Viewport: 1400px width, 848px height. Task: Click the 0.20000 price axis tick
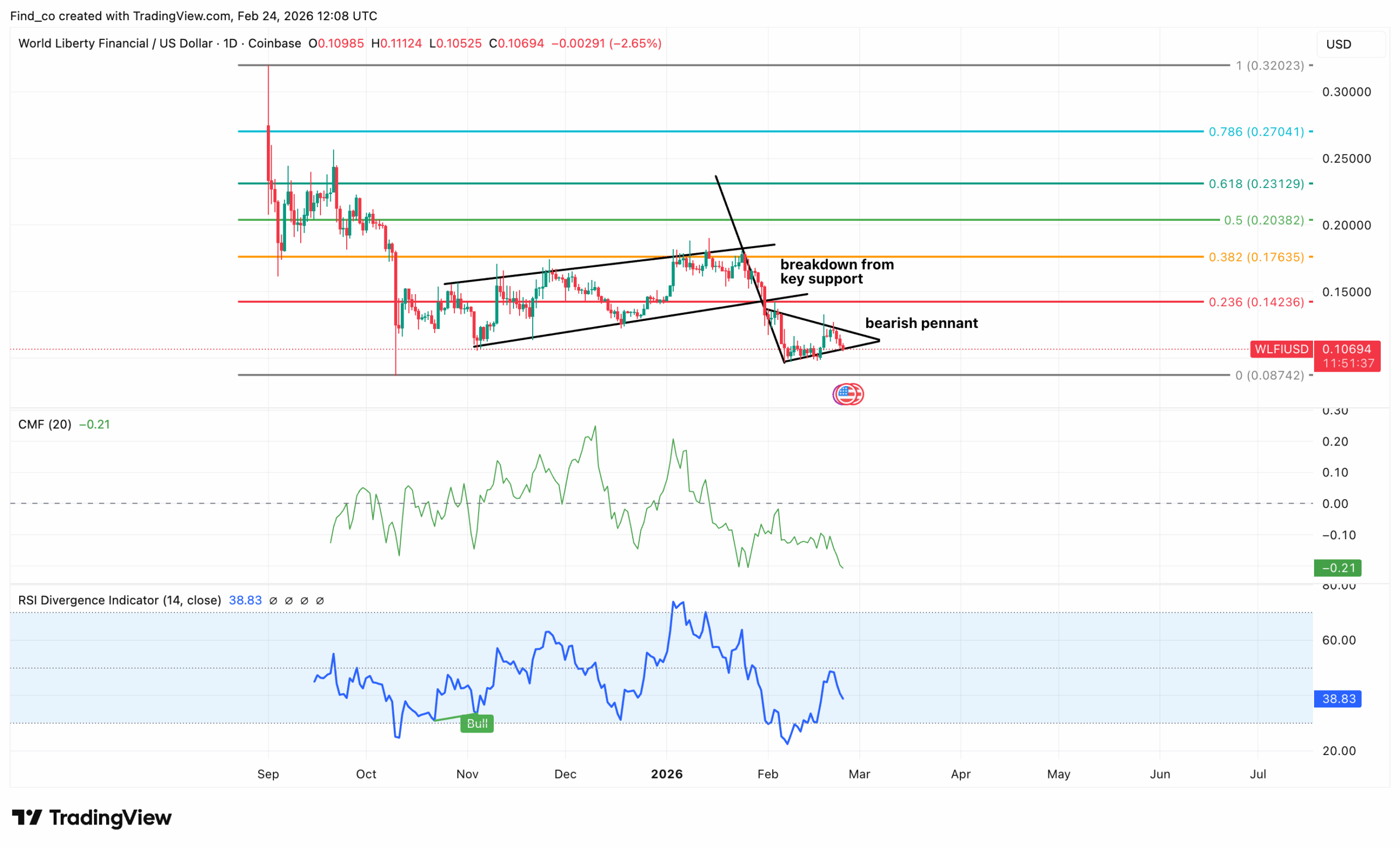click(x=1346, y=225)
